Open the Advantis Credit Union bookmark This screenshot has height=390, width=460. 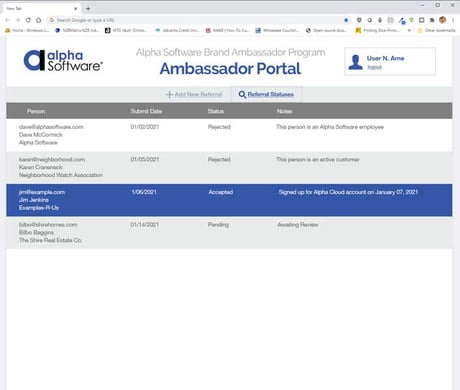pos(177,30)
